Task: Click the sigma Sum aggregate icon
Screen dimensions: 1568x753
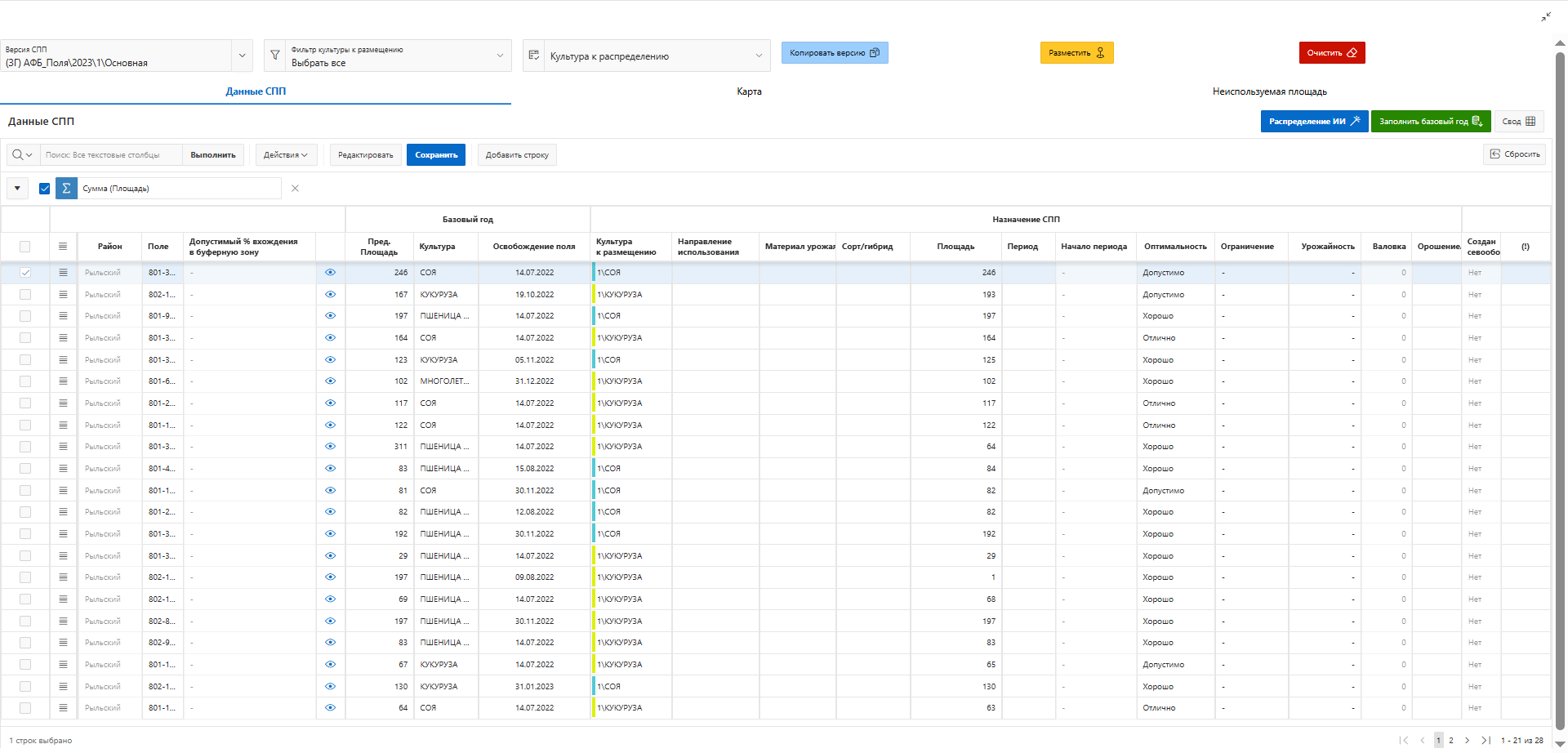Action: (x=66, y=189)
